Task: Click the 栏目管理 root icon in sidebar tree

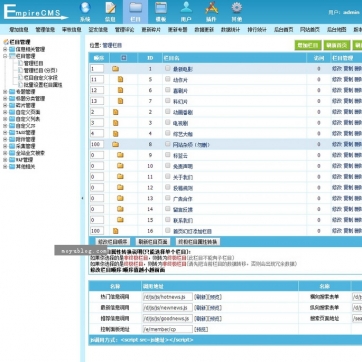Action: tap(6, 42)
